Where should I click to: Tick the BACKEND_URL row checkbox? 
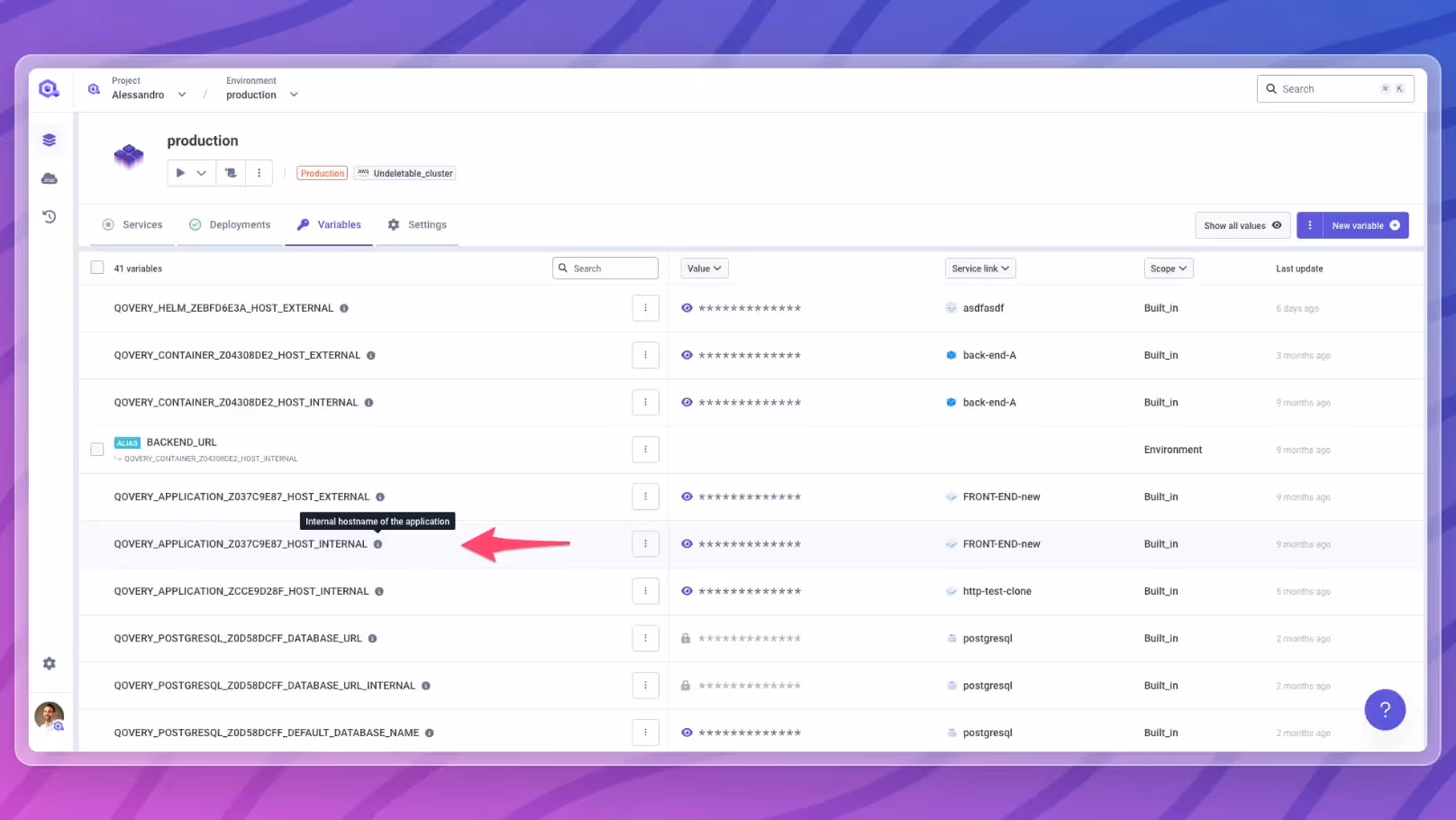pyautogui.click(x=97, y=450)
